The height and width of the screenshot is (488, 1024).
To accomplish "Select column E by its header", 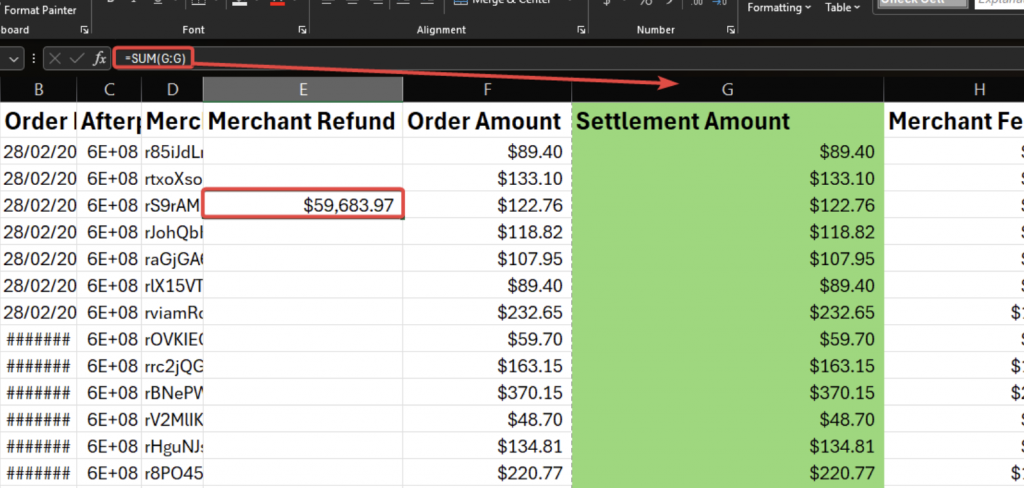I will click(303, 90).
